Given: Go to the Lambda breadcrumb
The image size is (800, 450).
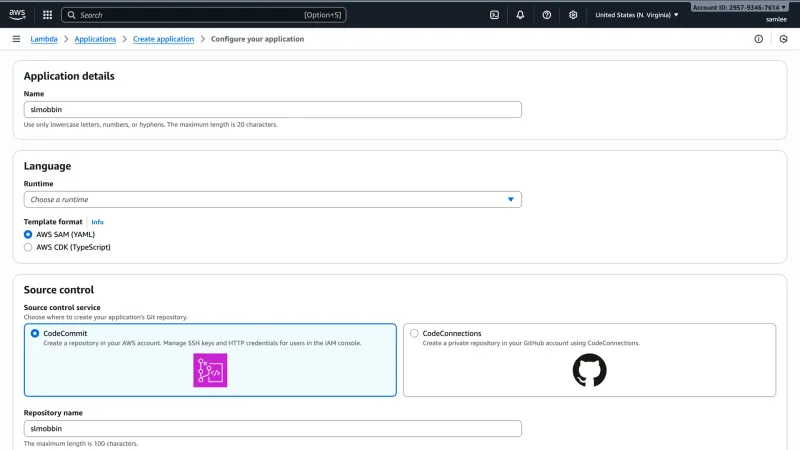Looking at the screenshot, I should click(44, 39).
